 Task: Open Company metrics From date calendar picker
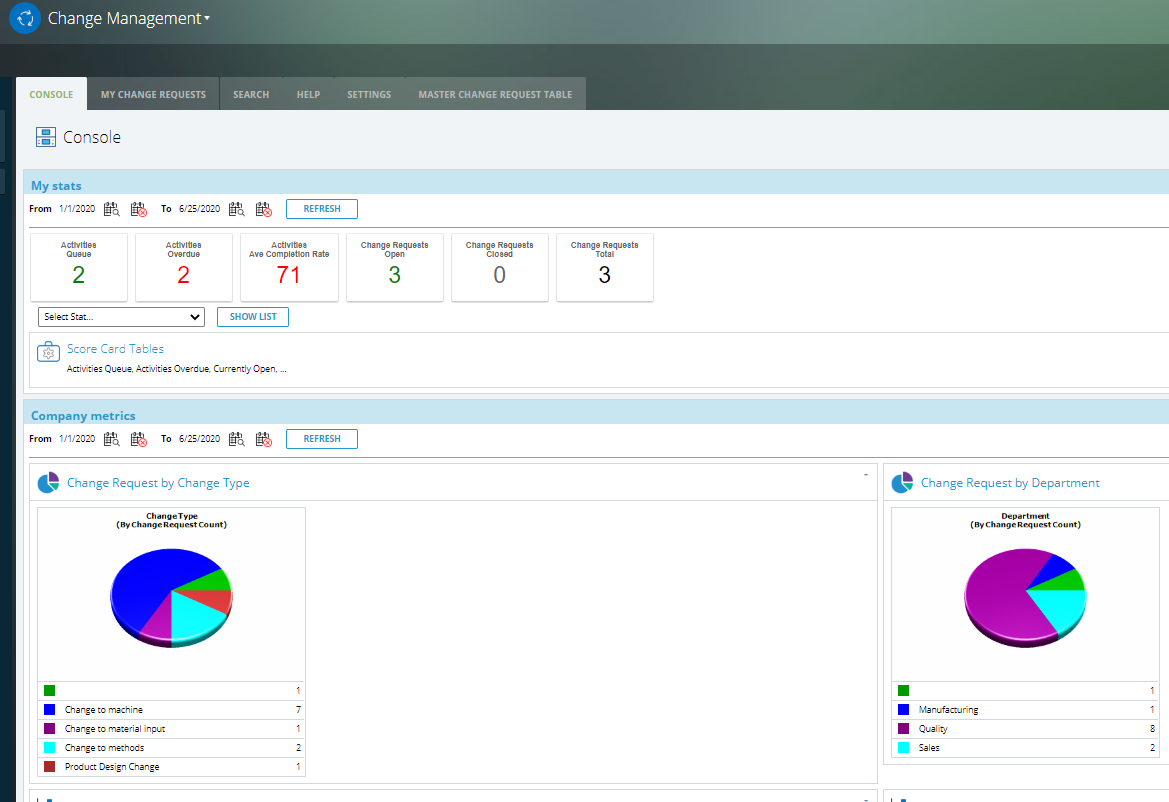point(112,439)
